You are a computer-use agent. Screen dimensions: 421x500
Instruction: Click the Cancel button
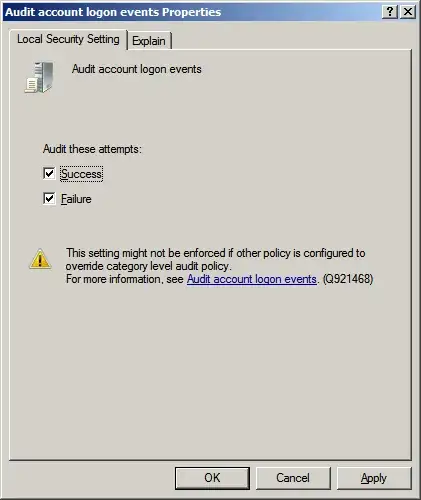pyautogui.click(x=293, y=478)
